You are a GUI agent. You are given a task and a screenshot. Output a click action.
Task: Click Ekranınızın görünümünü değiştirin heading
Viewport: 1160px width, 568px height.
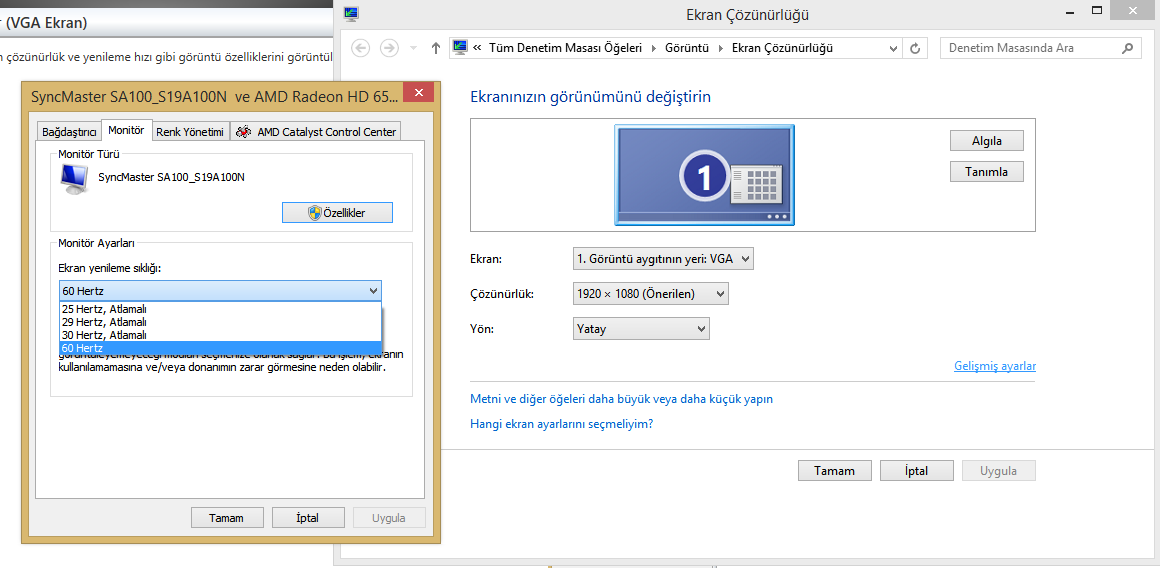click(591, 96)
